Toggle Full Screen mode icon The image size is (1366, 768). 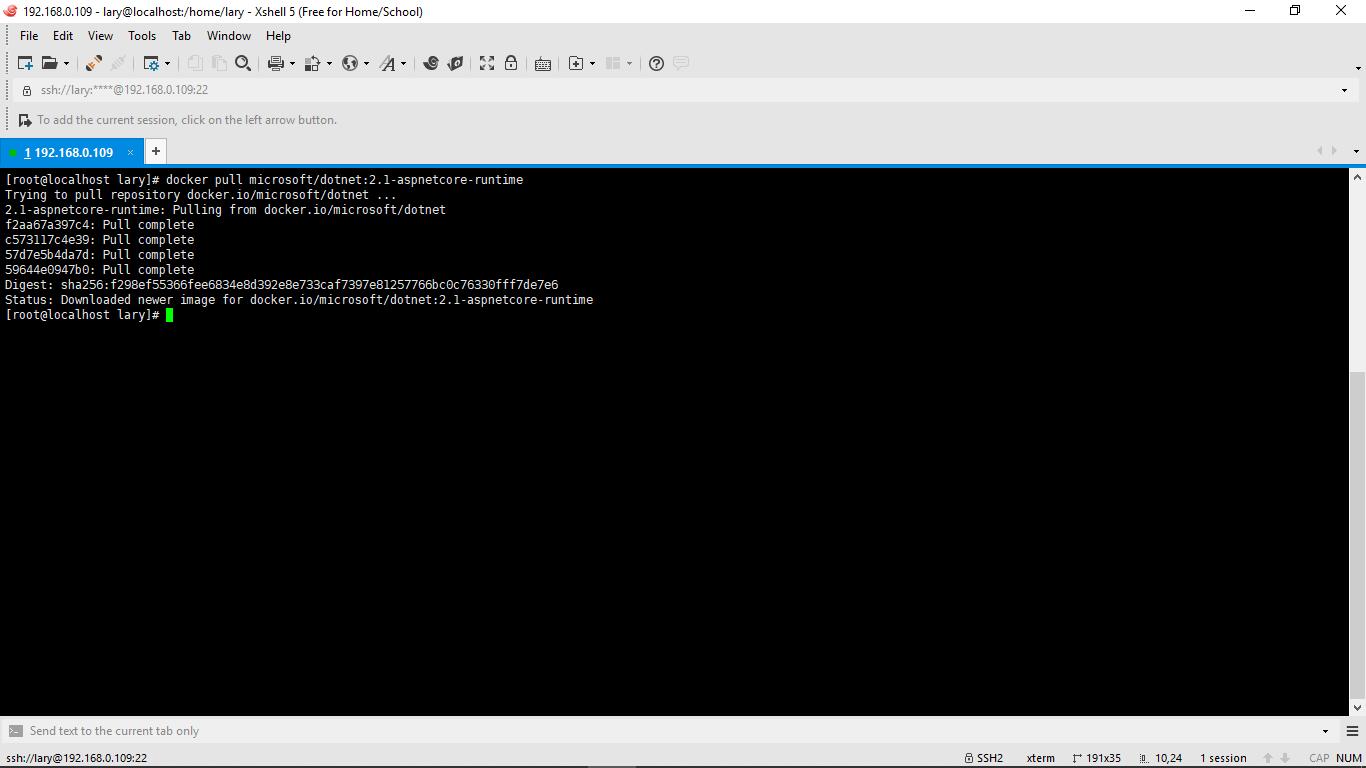(487, 63)
